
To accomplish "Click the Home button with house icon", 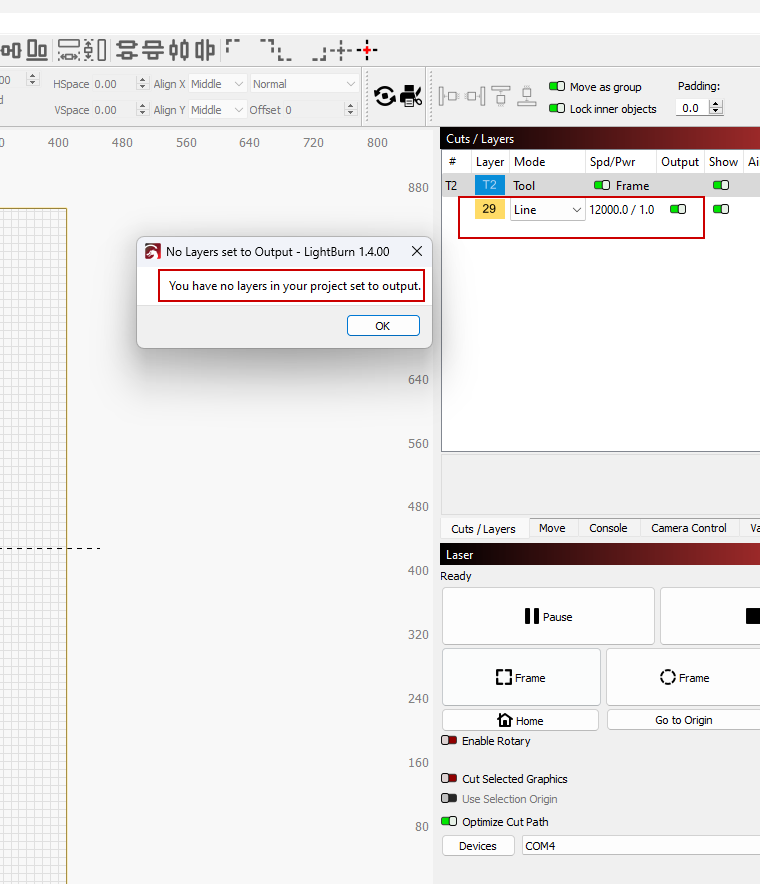I will click(x=520, y=720).
